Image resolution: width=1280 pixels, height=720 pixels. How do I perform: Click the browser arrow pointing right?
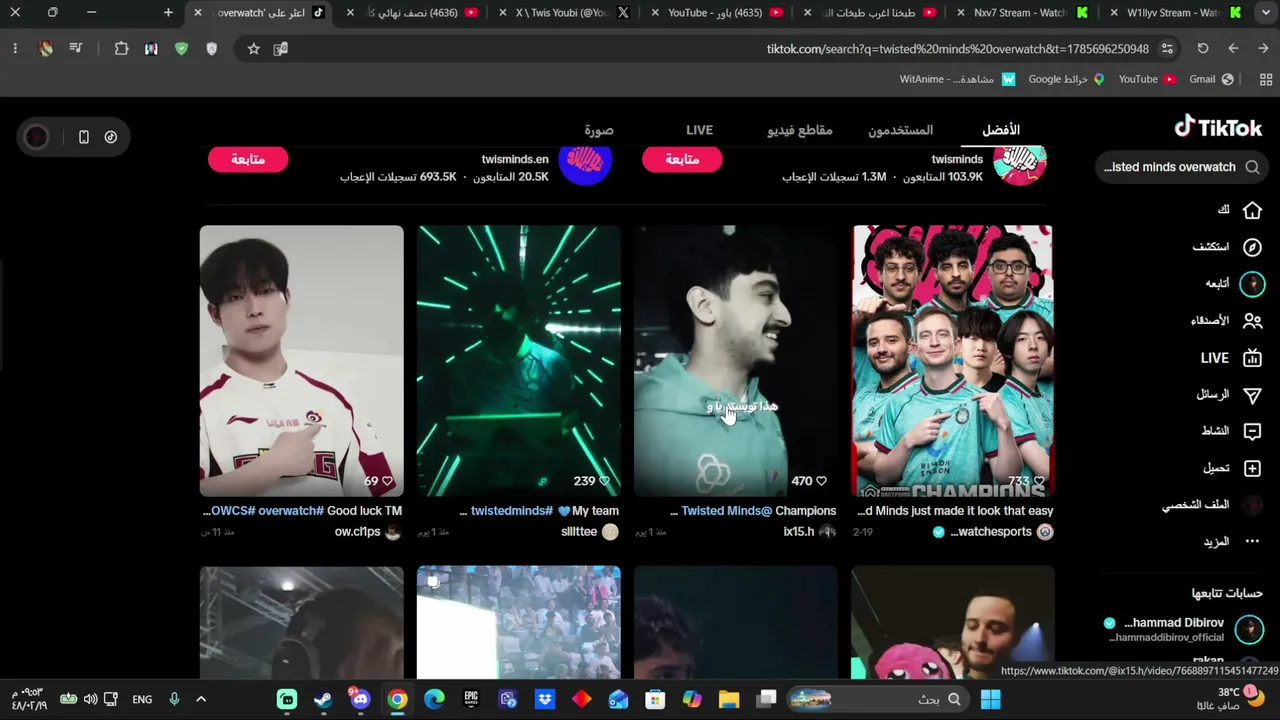tap(1263, 49)
